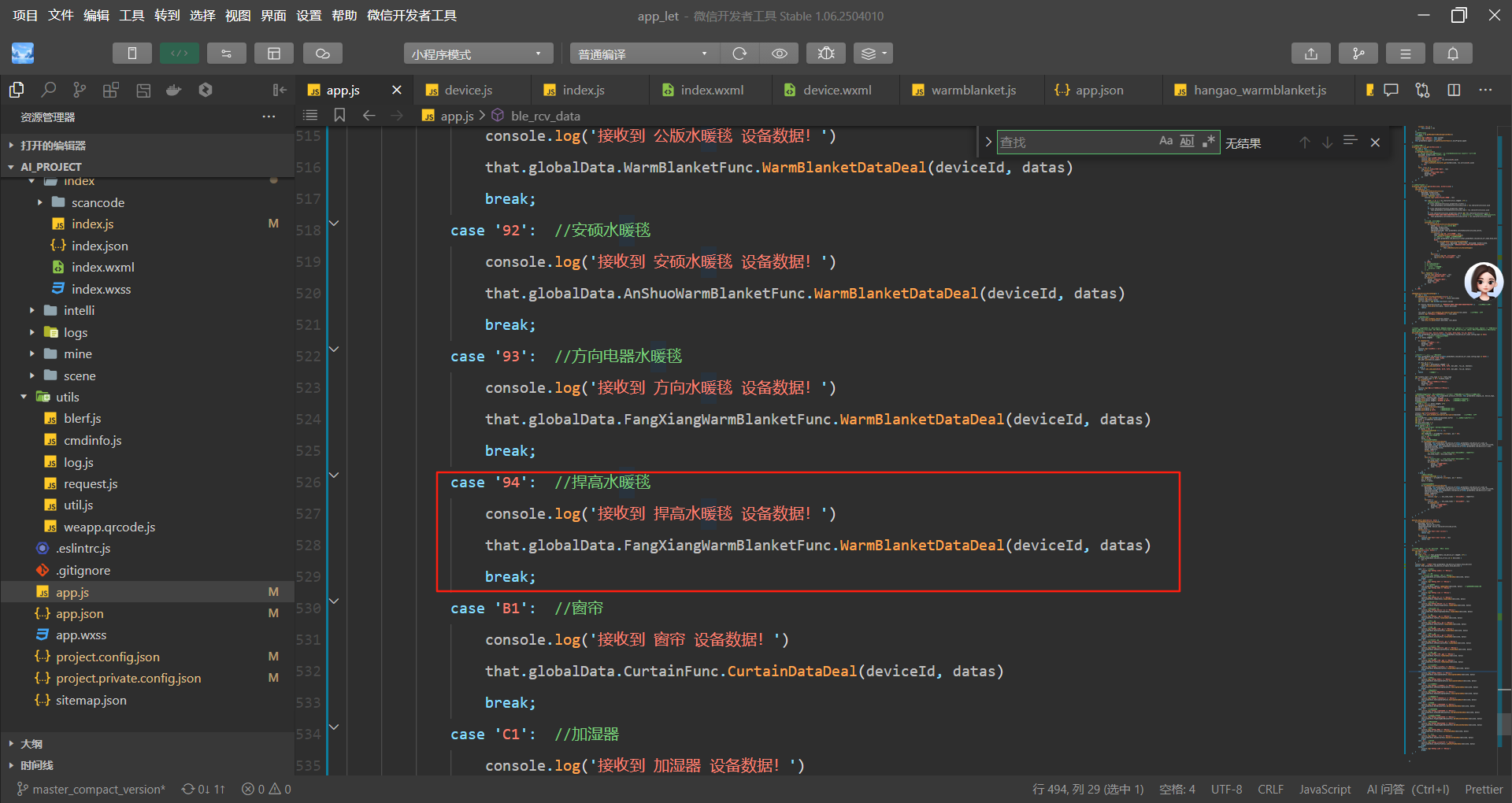Switch to the device.js tab
The width and height of the screenshot is (1512, 803).
point(469,90)
